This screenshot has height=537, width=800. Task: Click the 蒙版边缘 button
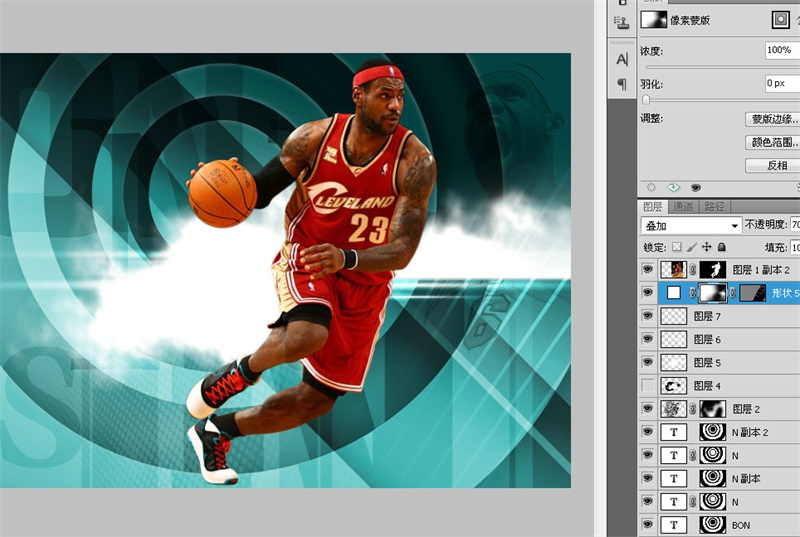click(x=774, y=119)
